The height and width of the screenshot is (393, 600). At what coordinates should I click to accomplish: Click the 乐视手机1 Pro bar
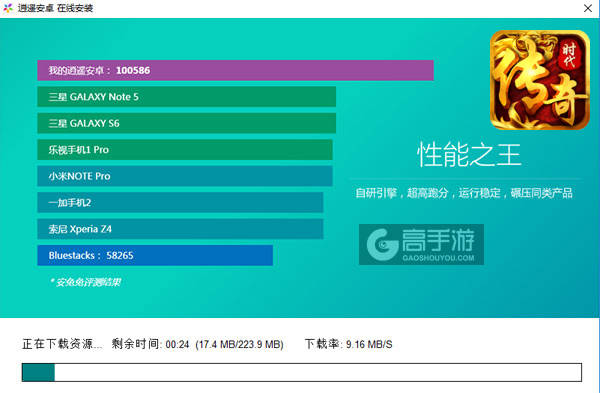[185, 150]
